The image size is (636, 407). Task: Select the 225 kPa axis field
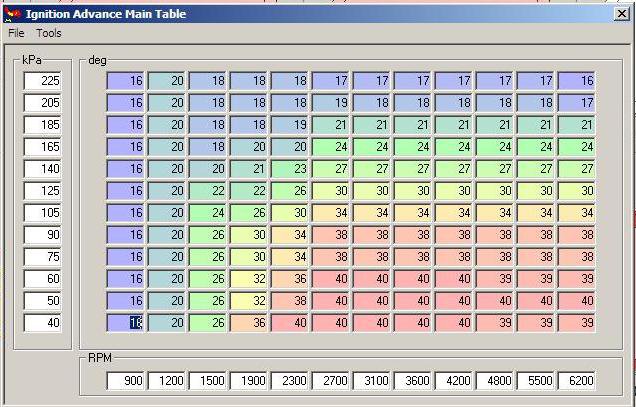43,81
